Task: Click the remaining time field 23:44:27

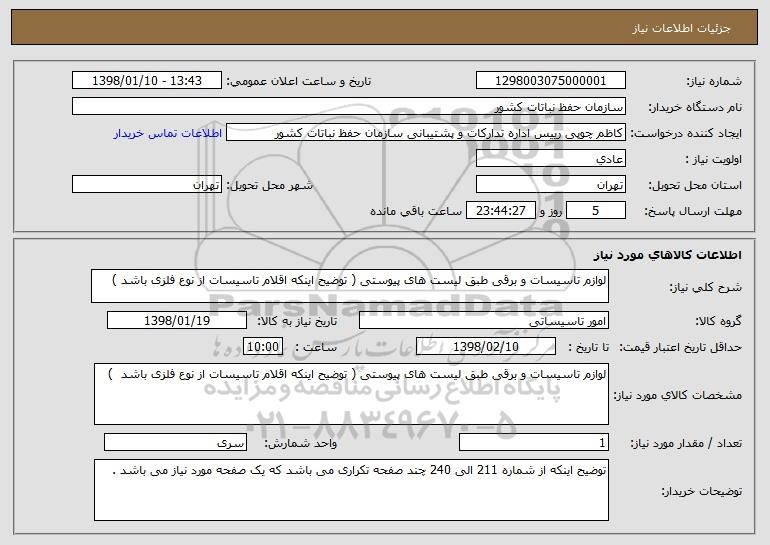Action: [500, 211]
